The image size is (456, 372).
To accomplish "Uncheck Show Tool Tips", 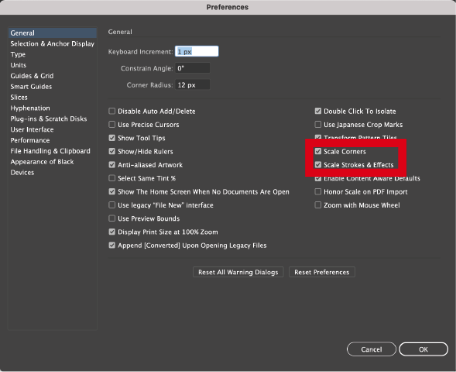I will [x=112, y=138].
